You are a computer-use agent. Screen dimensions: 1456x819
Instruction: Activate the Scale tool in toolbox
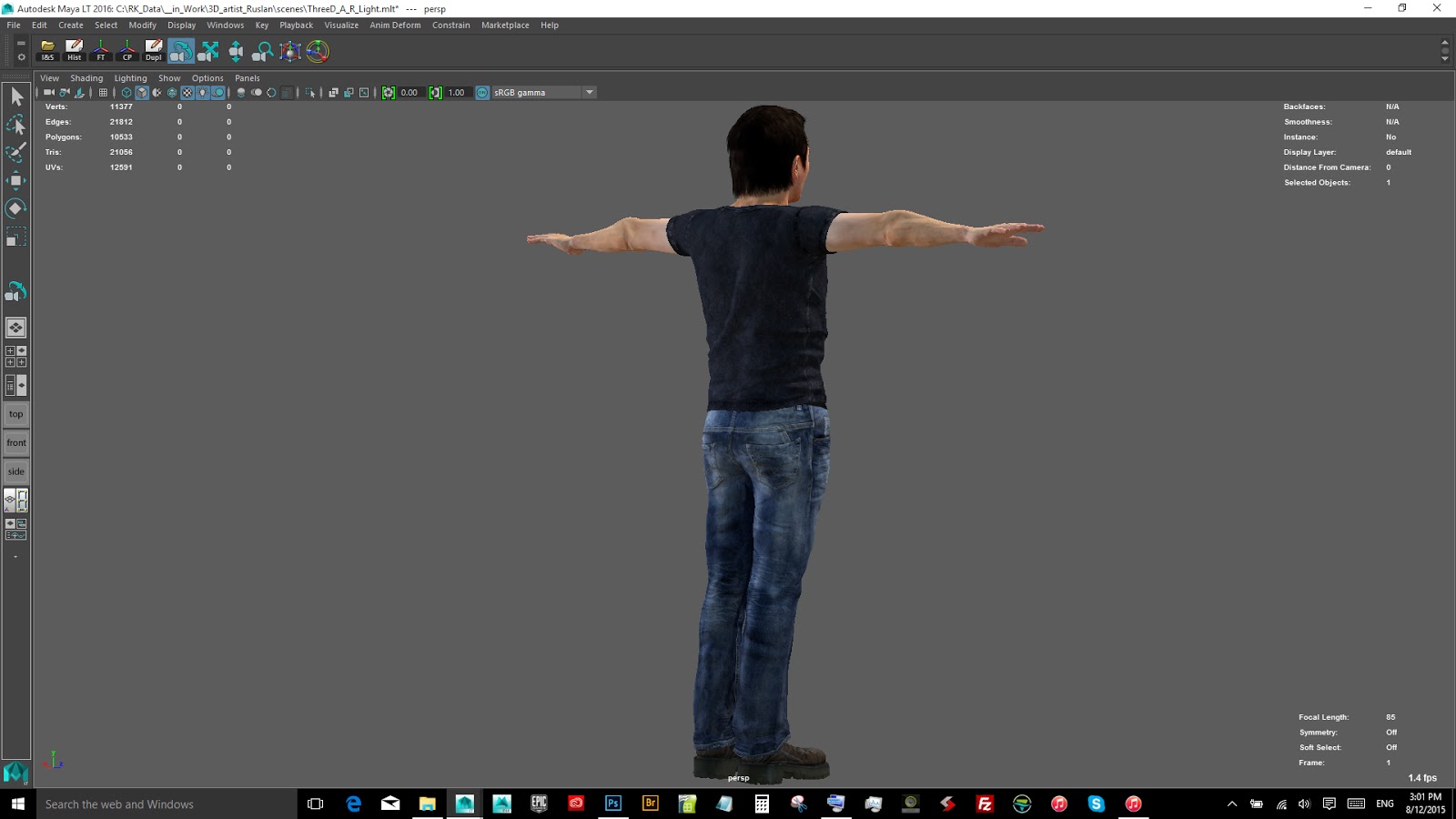pyautogui.click(x=16, y=238)
